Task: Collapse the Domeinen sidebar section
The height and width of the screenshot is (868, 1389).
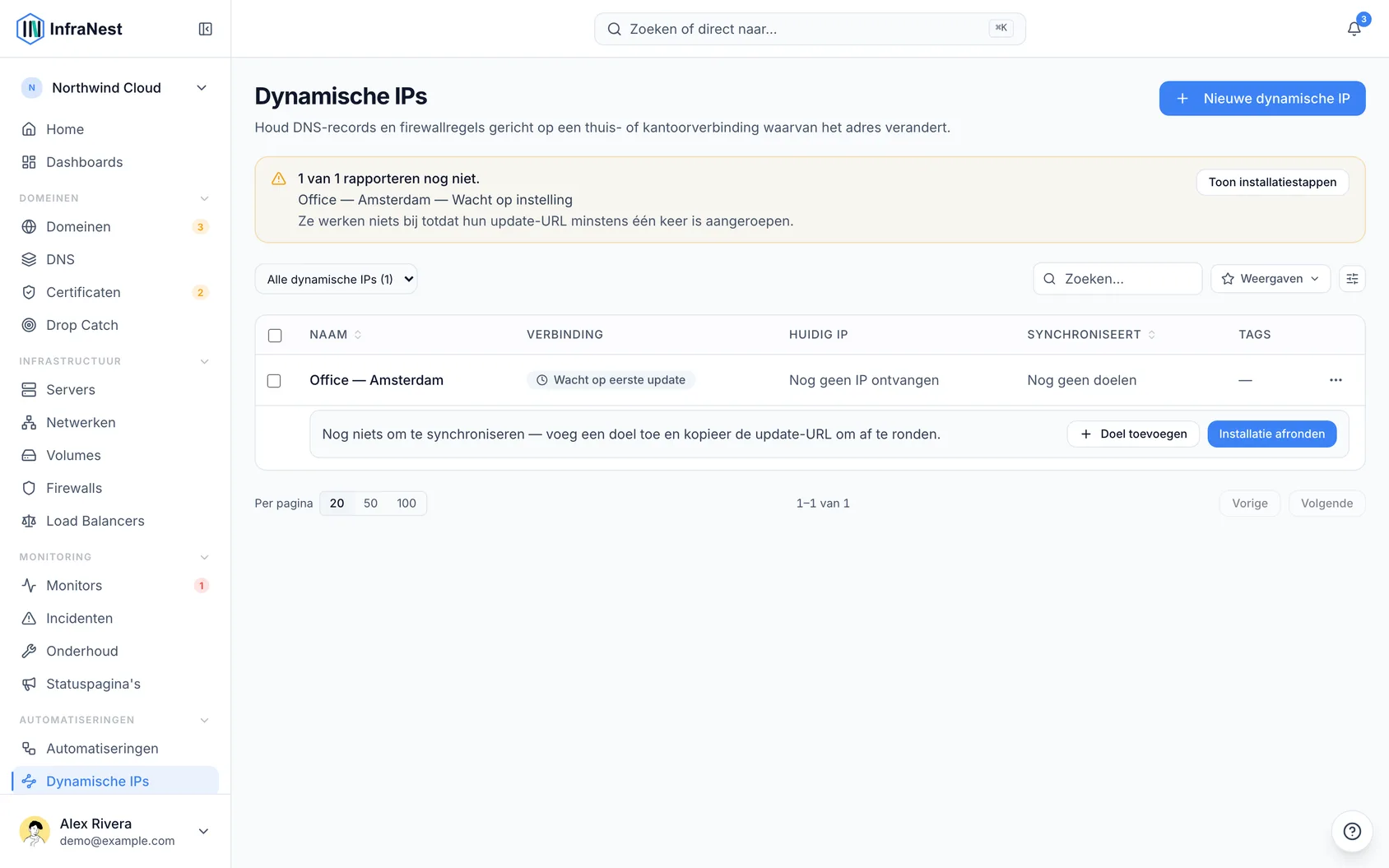Action: coord(205,198)
